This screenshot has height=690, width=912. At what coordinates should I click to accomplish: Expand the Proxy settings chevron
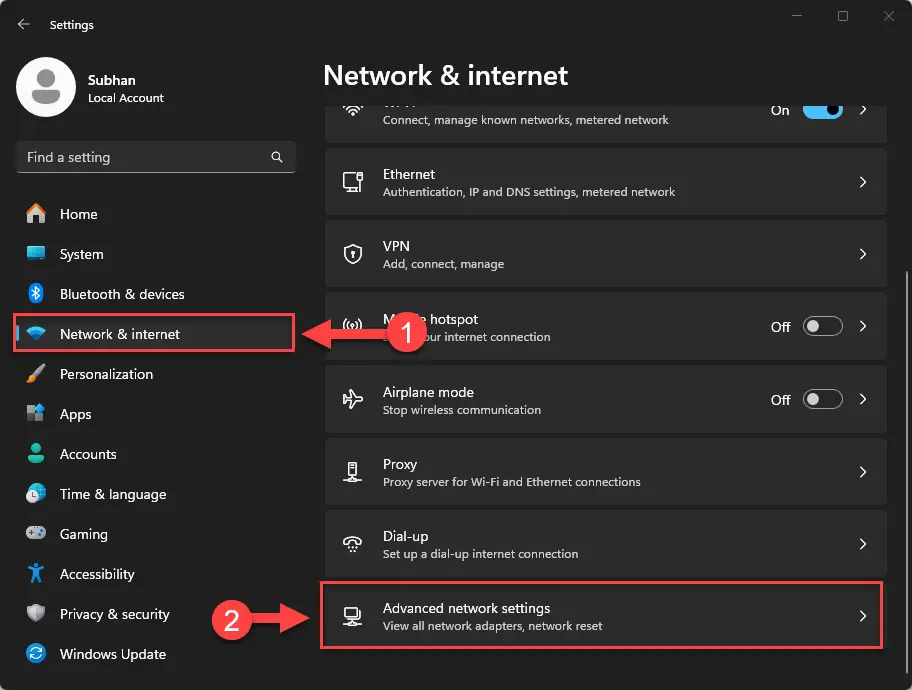863,472
